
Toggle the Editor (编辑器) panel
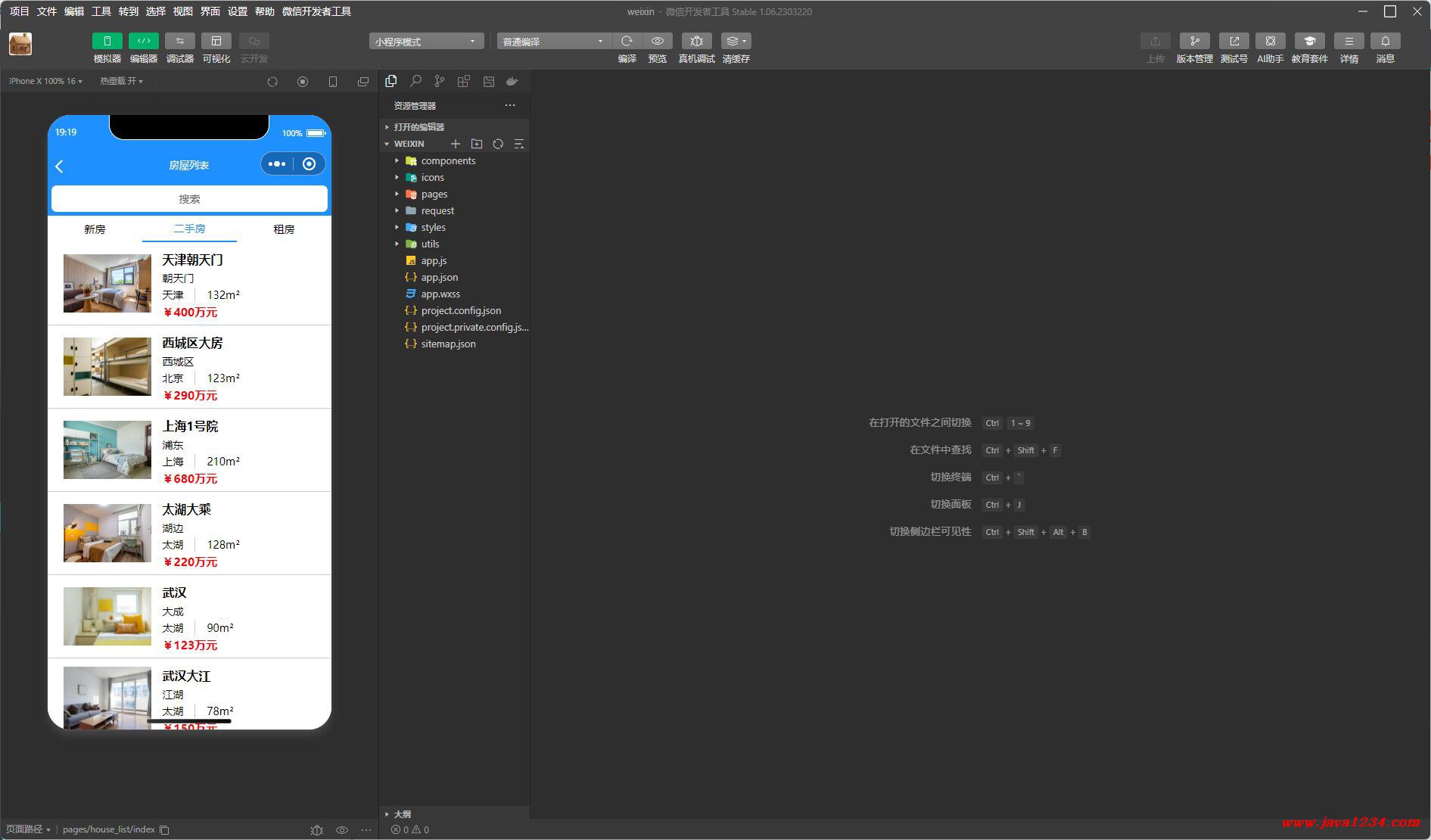pyautogui.click(x=143, y=42)
